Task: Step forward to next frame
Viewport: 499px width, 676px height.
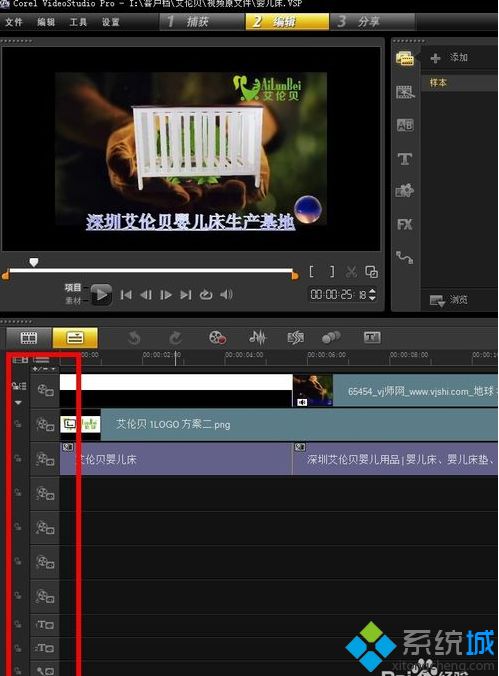Action: click(166, 295)
